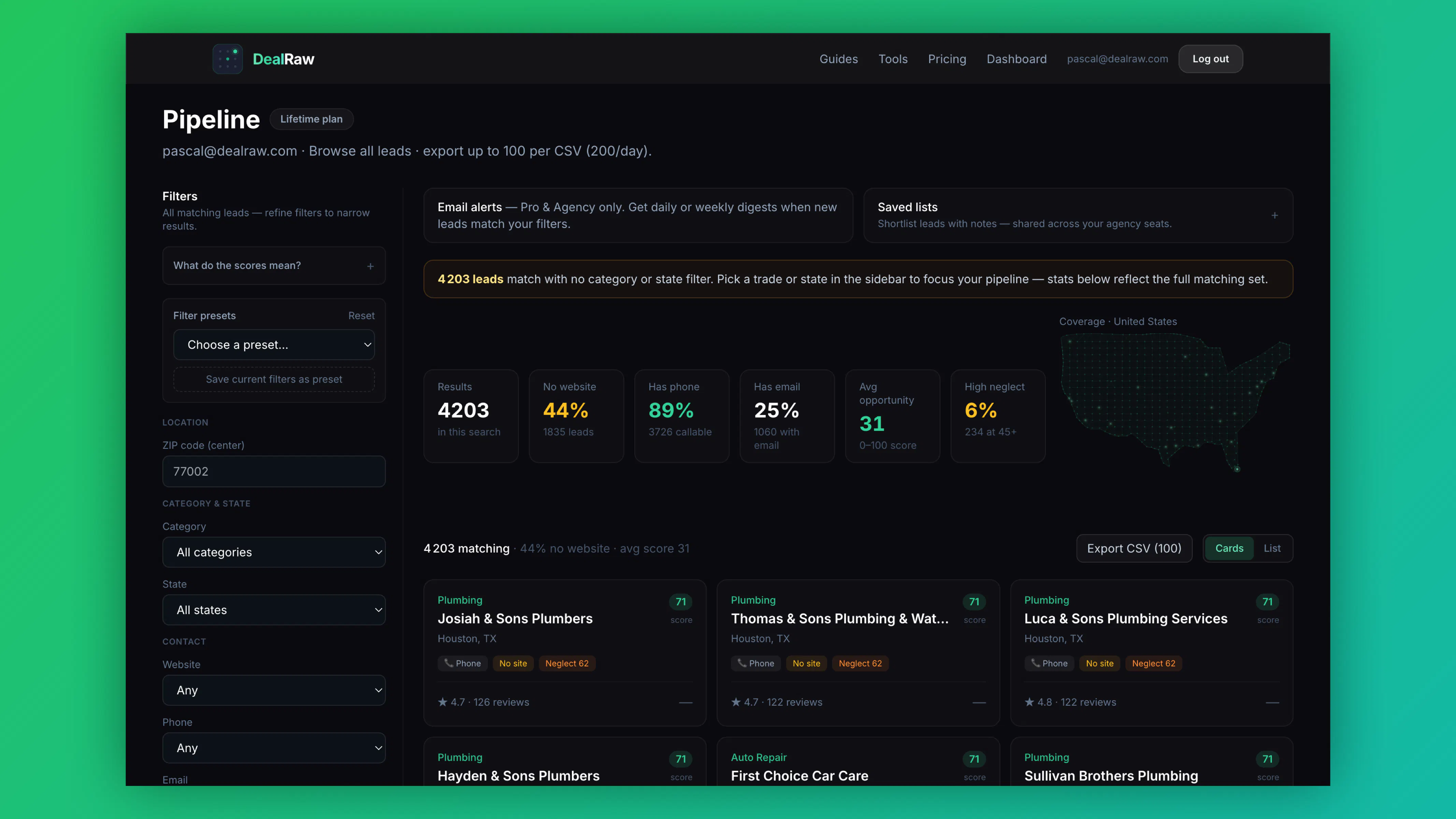Click the score 71 badge on Josiah & Sons Plumbers
The image size is (1456, 819).
[x=681, y=602]
